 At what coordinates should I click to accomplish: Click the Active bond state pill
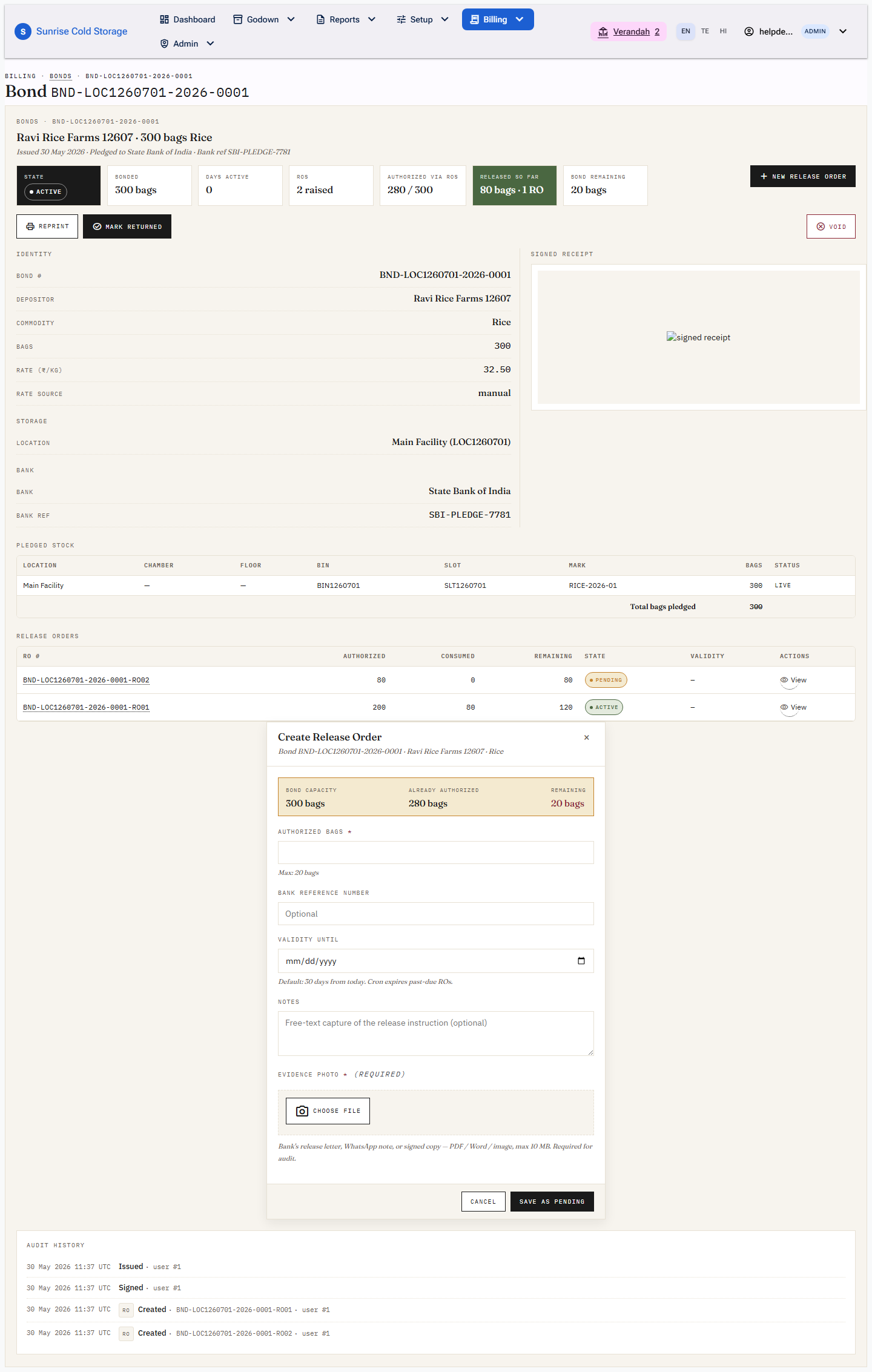tap(46, 192)
